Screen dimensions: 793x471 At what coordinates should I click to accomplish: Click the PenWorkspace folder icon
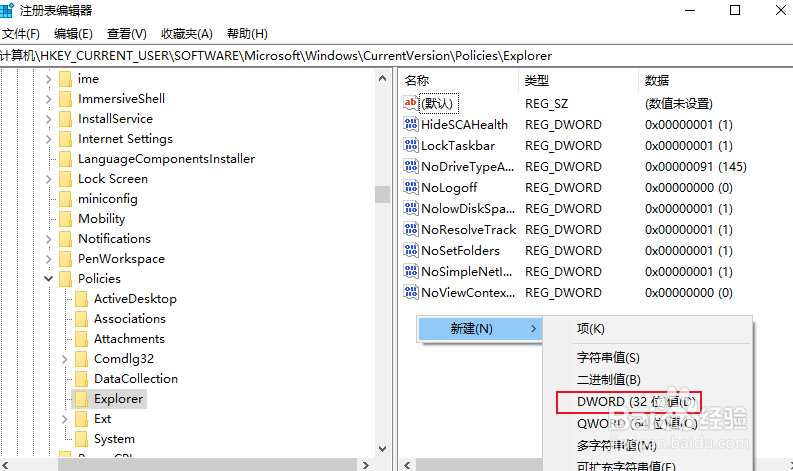(x=65, y=259)
